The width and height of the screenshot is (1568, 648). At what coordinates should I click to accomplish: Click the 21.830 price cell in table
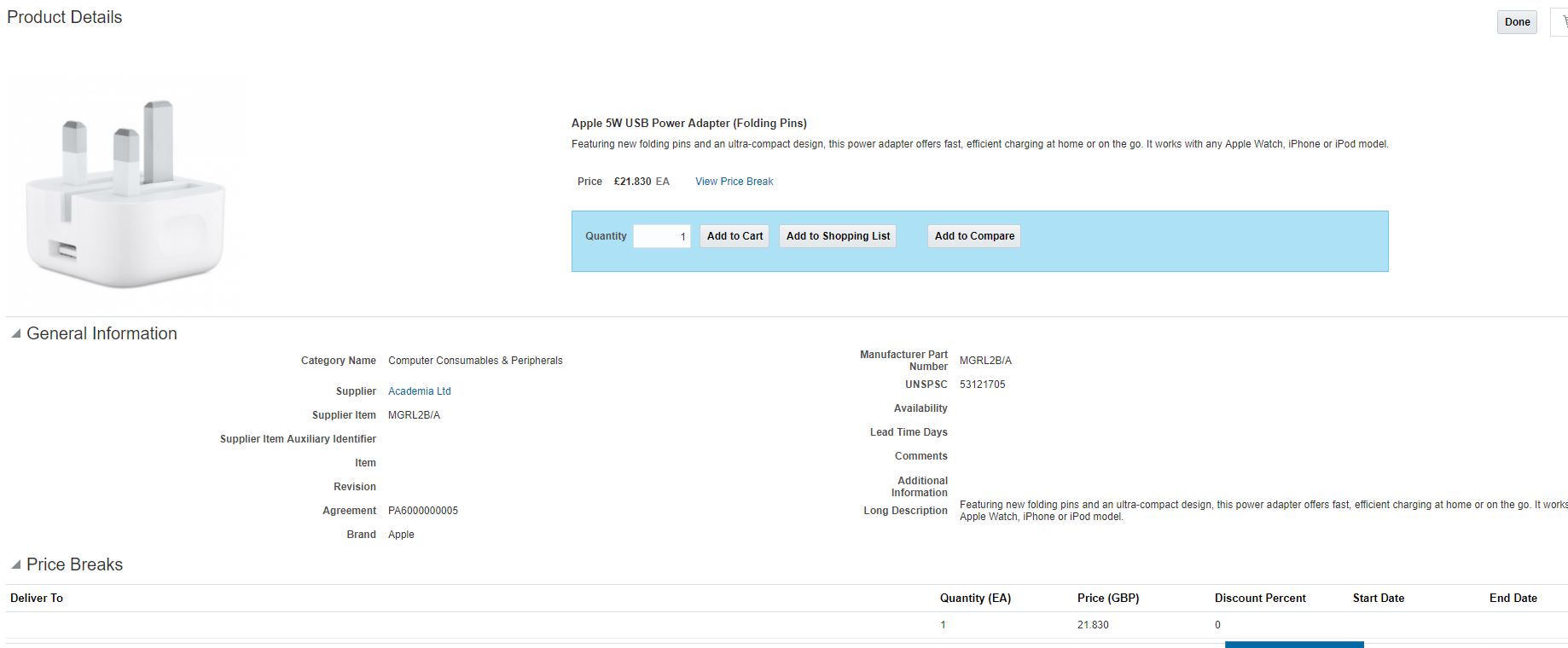(1093, 625)
